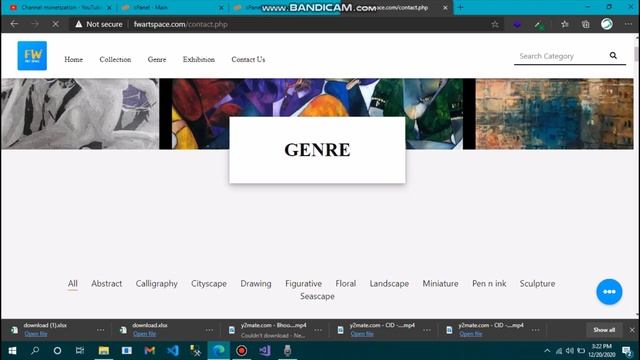This screenshot has width=640, height=360.
Task: Click the Edge icon in taskbar
Action: click(219, 351)
